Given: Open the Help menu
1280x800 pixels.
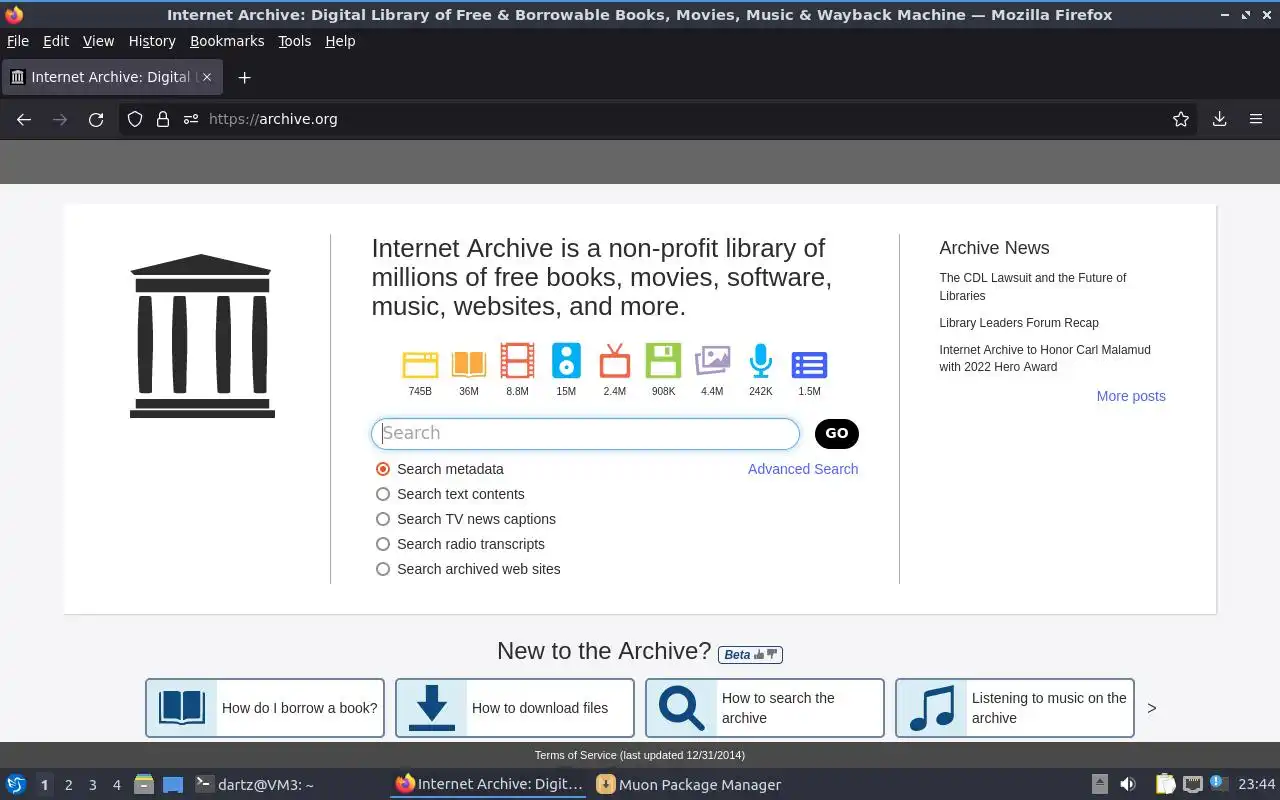Looking at the screenshot, I should click(x=340, y=41).
